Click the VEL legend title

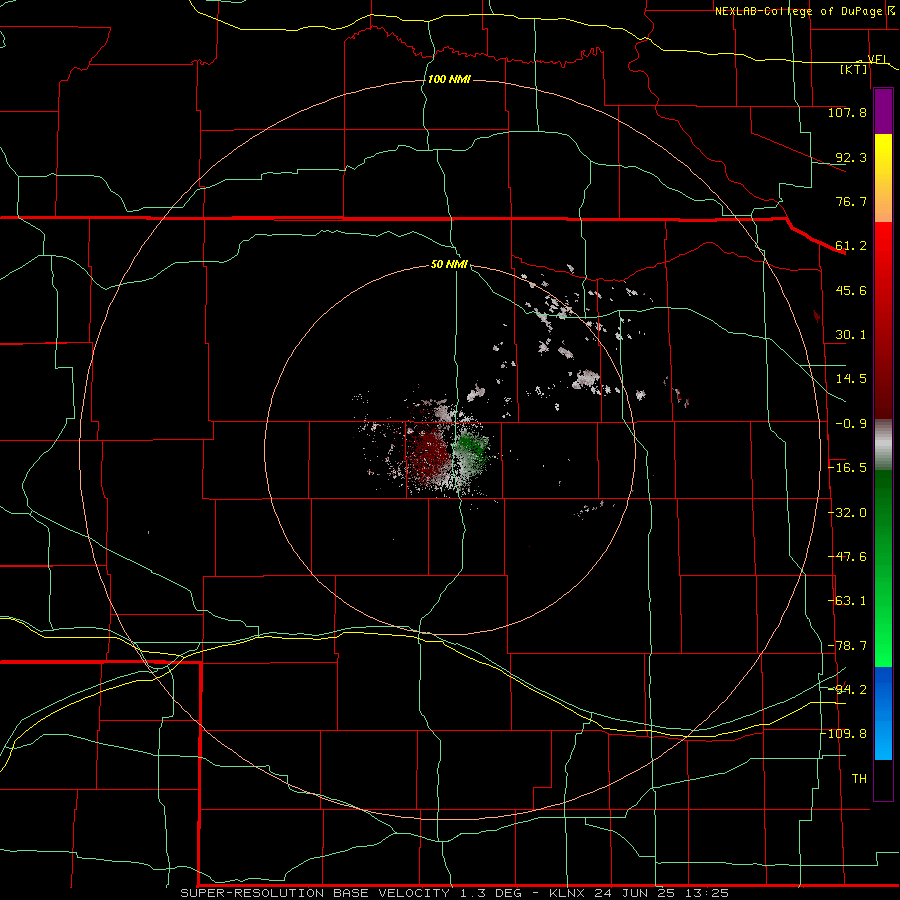(878, 60)
